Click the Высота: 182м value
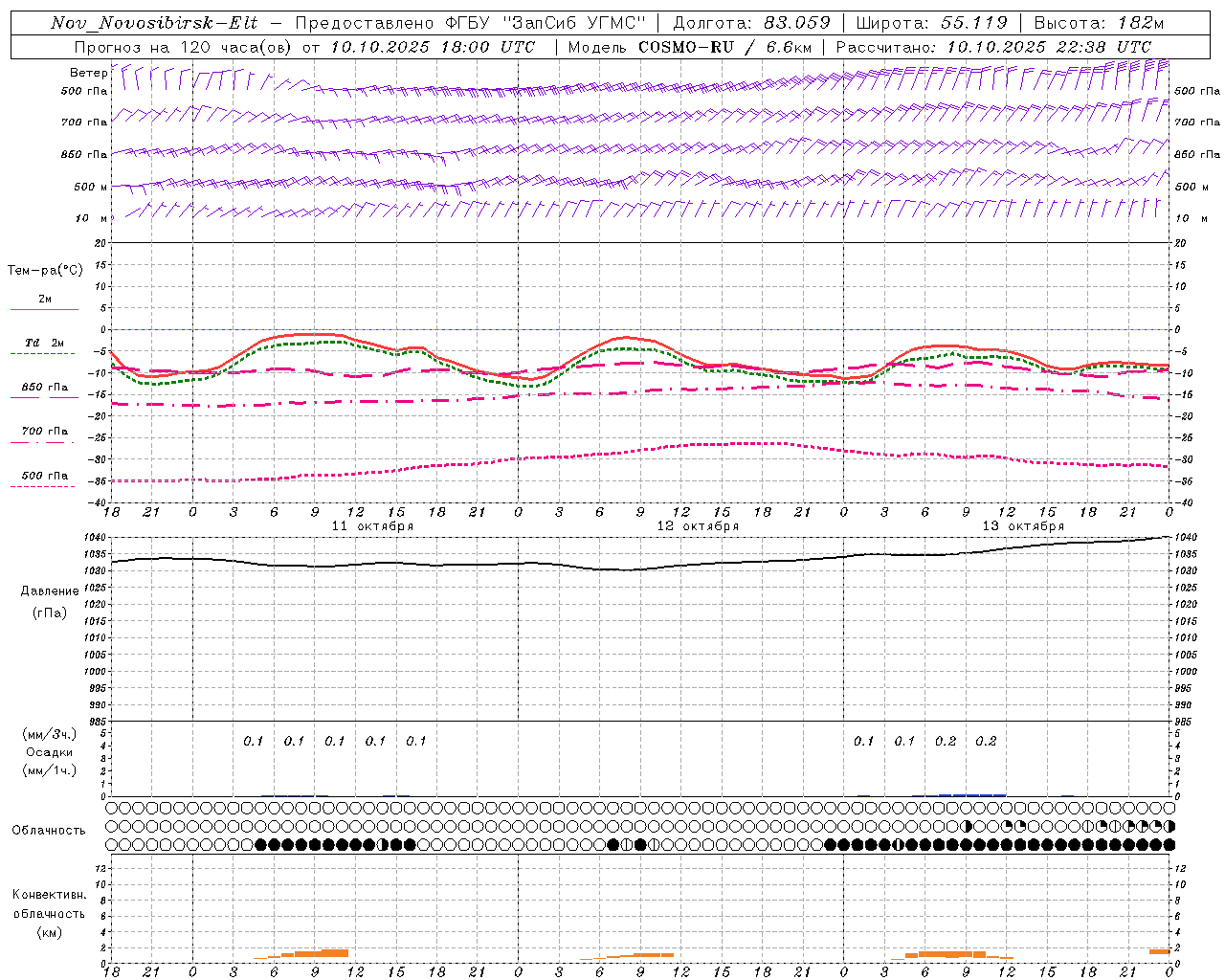The image size is (1225, 980). (1099, 23)
